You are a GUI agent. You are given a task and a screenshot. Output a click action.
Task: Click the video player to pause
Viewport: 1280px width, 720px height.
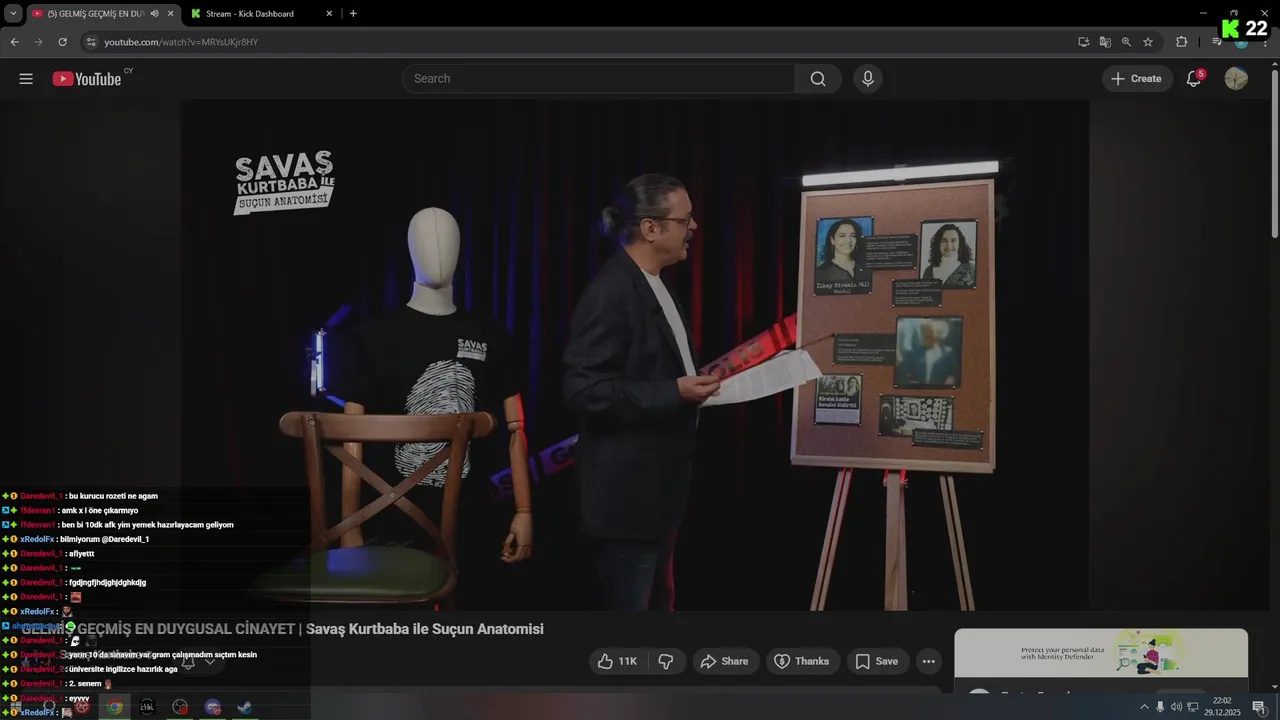pyautogui.click(x=634, y=355)
